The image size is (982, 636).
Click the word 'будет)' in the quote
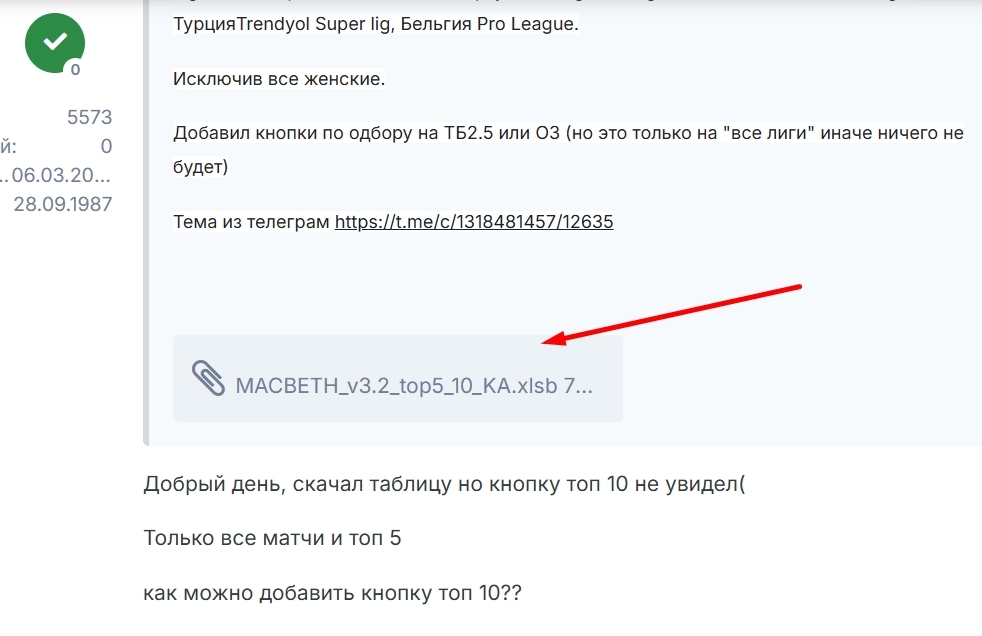200,167
